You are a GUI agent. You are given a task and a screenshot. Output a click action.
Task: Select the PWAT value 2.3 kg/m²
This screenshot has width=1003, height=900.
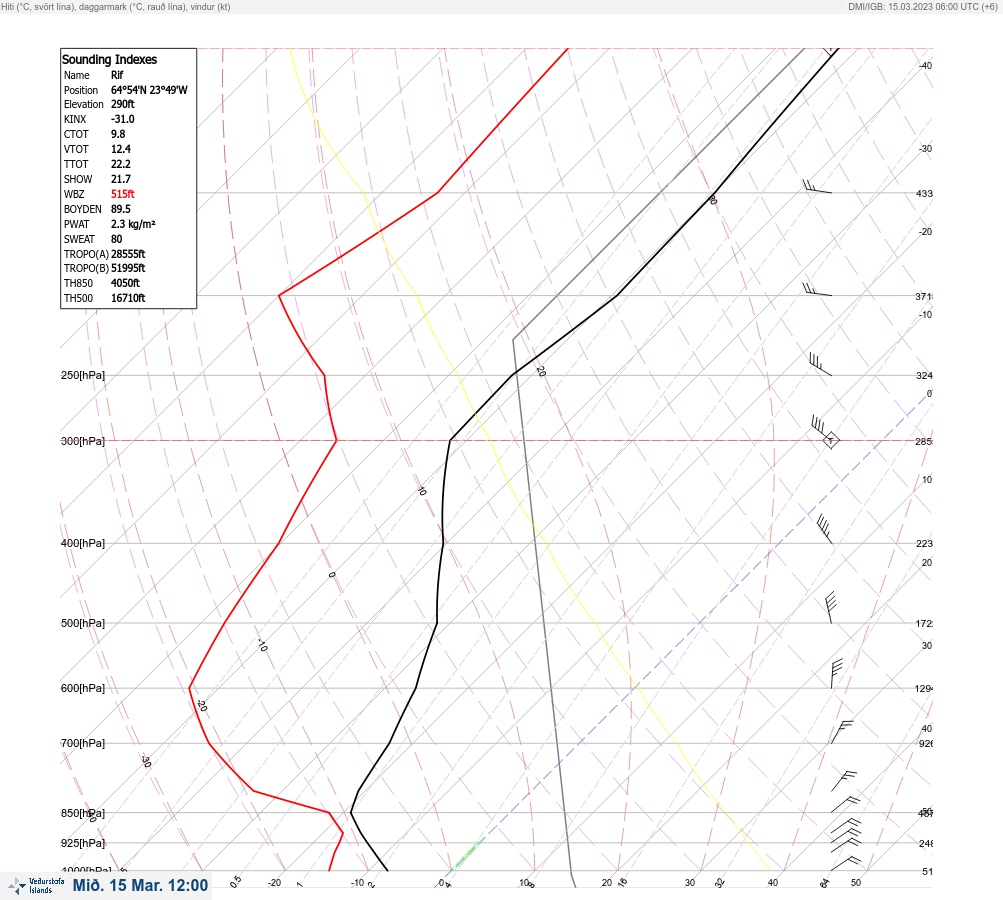(x=133, y=224)
